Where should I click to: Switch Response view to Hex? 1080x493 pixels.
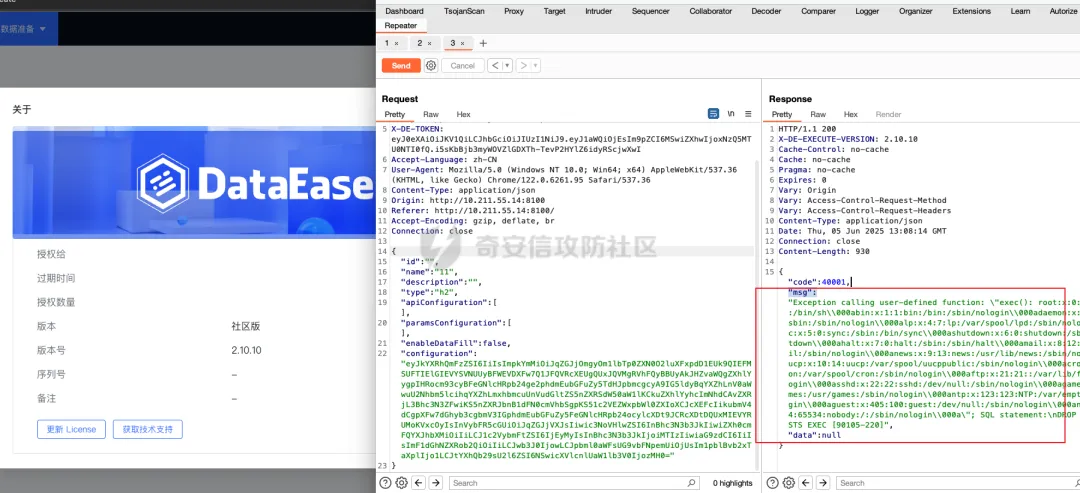[851, 114]
